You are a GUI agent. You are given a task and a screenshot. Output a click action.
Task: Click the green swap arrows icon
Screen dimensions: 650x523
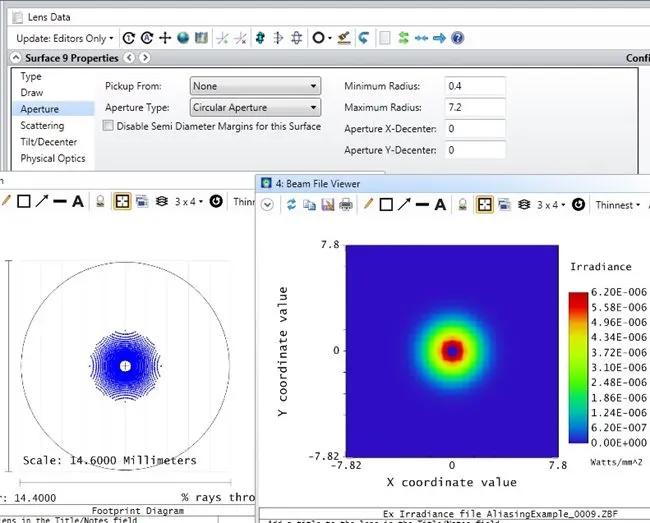click(403, 38)
